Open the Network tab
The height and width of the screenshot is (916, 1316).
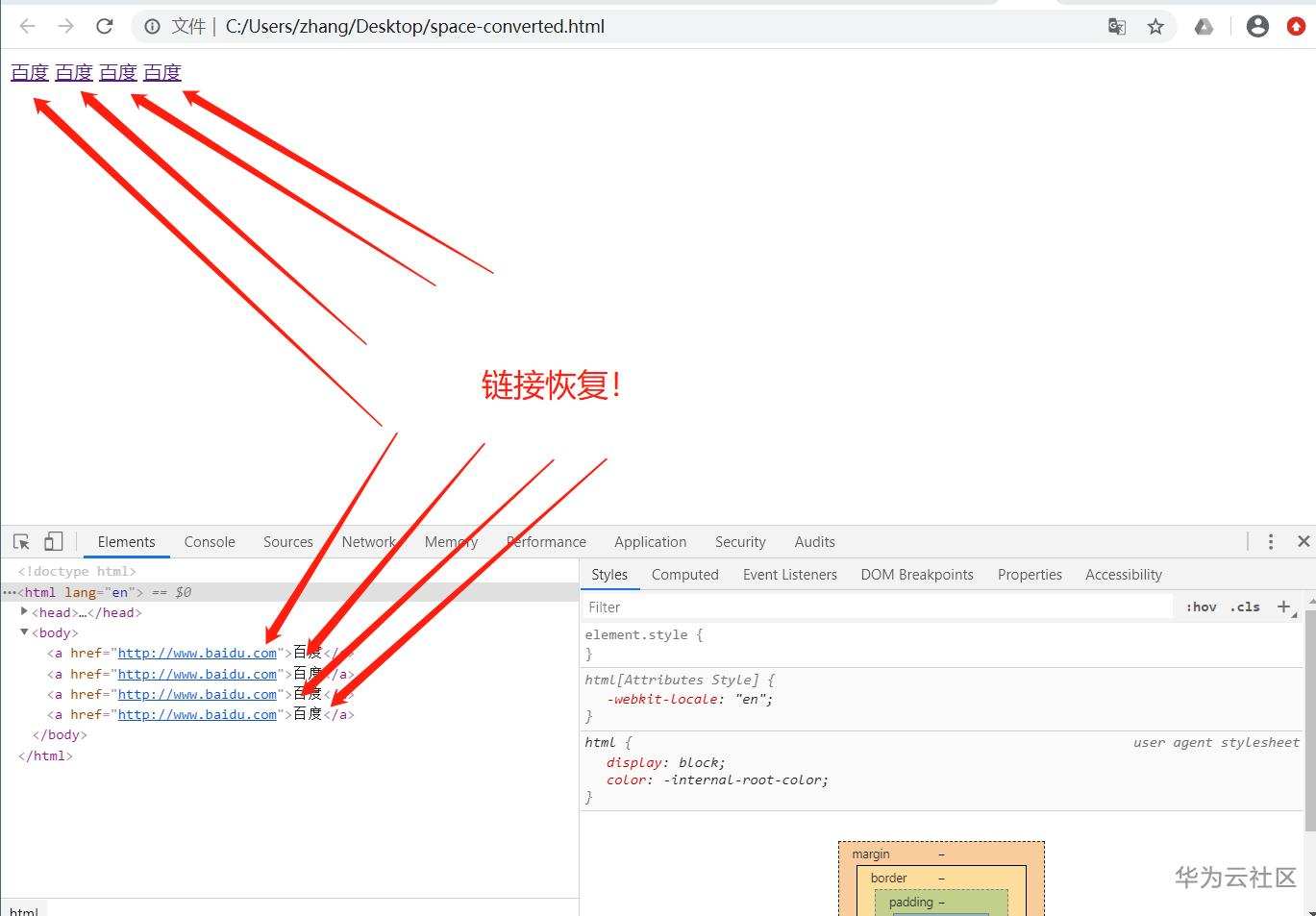coord(369,542)
